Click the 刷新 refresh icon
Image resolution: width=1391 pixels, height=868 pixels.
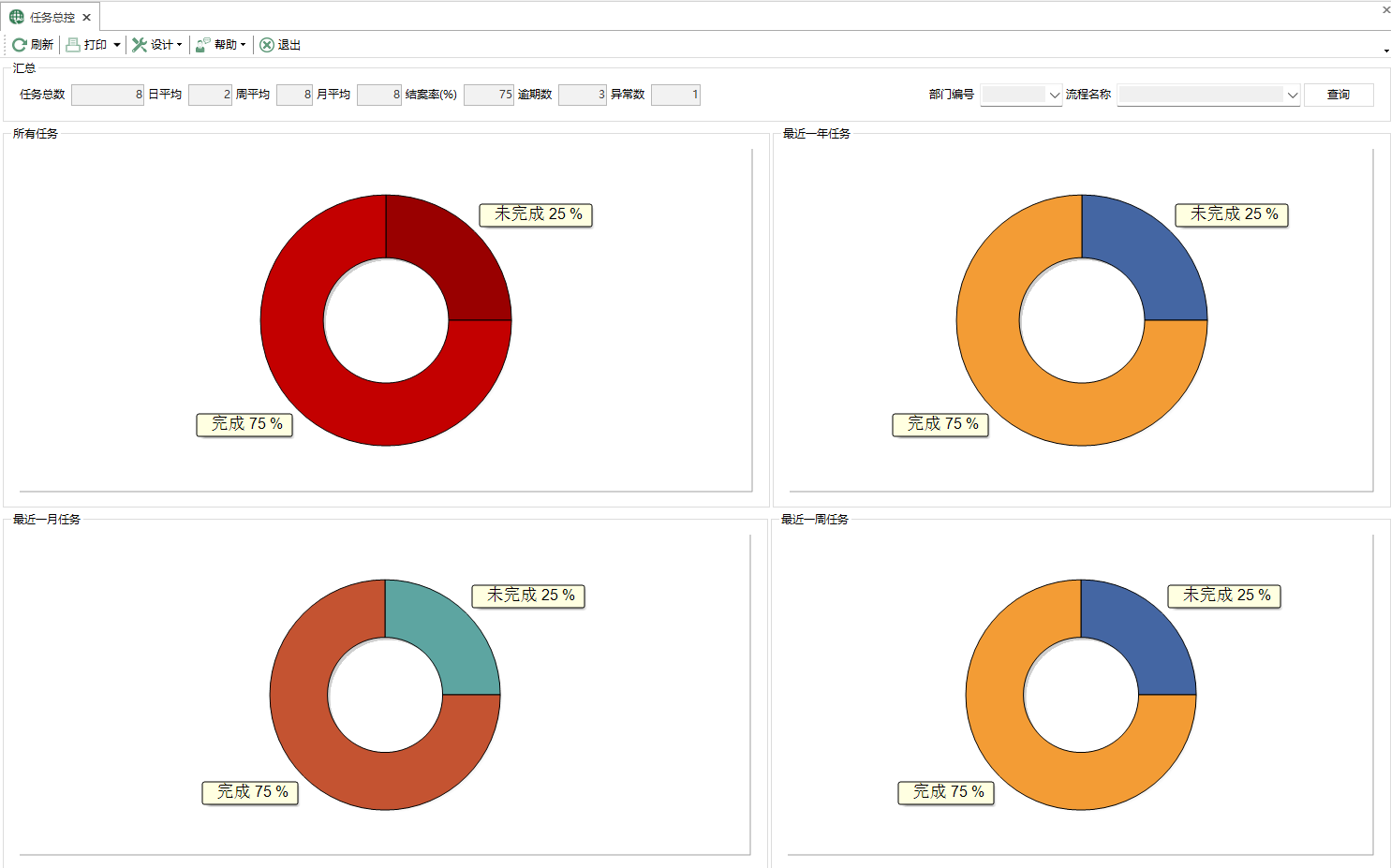point(19,45)
